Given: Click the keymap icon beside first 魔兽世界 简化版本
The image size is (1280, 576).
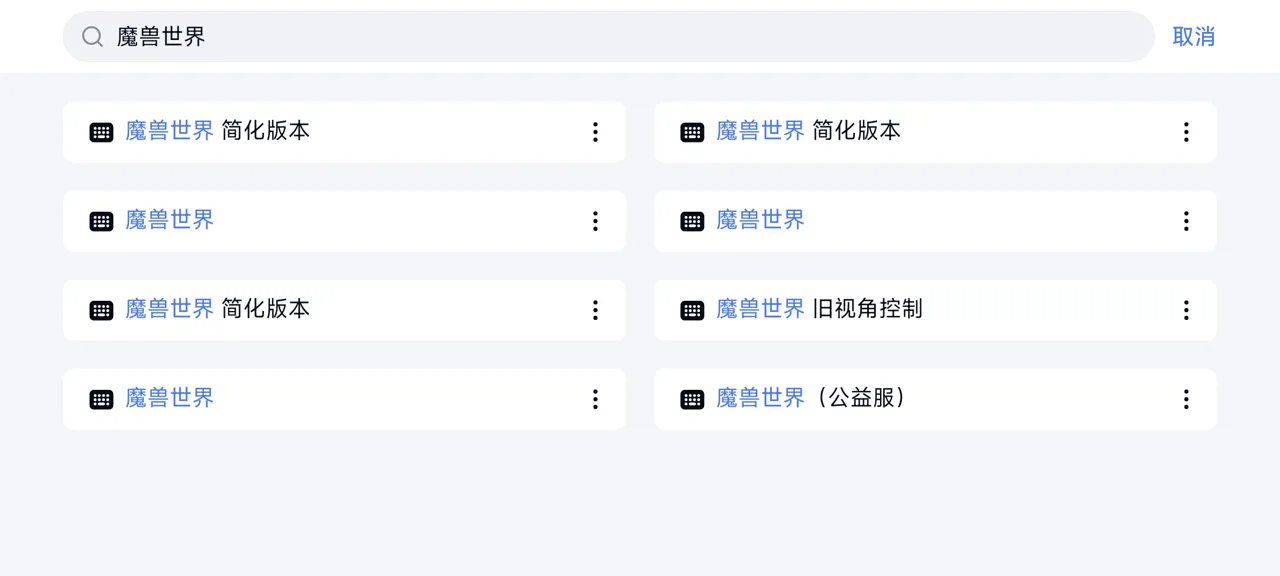Looking at the screenshot, I should [101, 131].
